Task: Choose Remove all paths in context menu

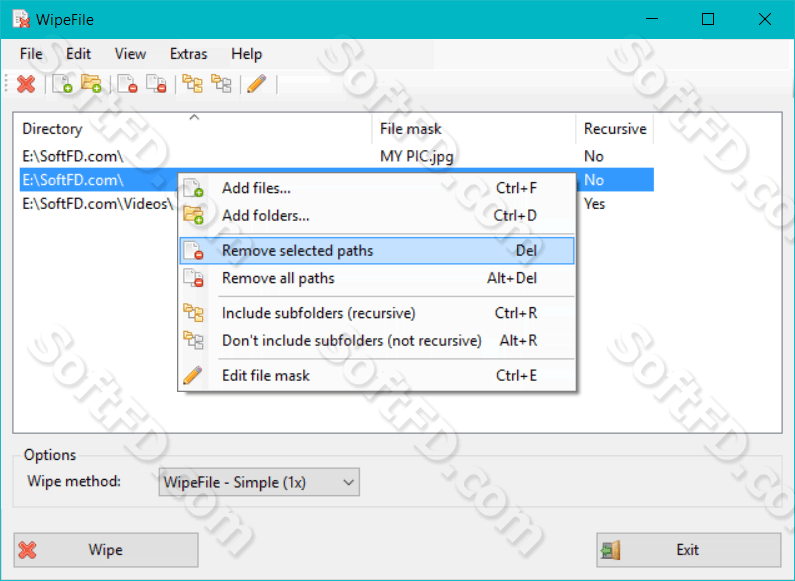Action: pos(377,278)
